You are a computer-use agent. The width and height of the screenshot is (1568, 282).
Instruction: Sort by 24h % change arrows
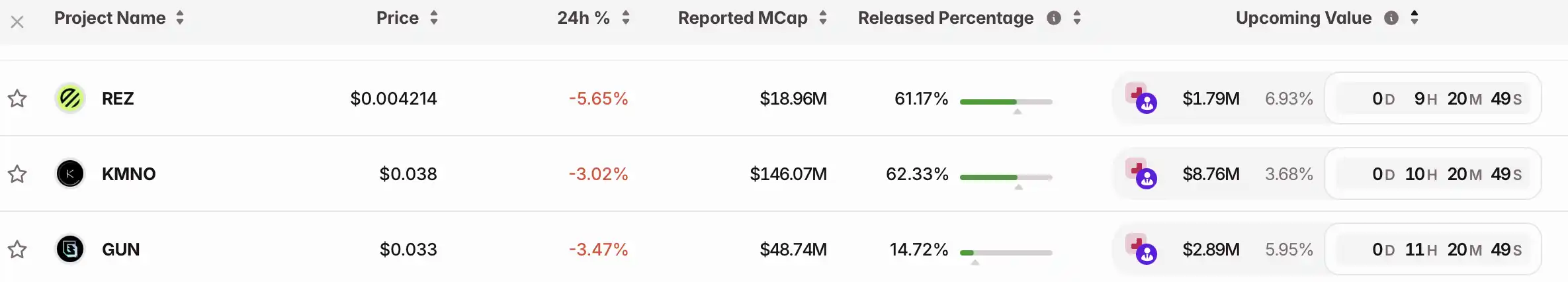626,18
